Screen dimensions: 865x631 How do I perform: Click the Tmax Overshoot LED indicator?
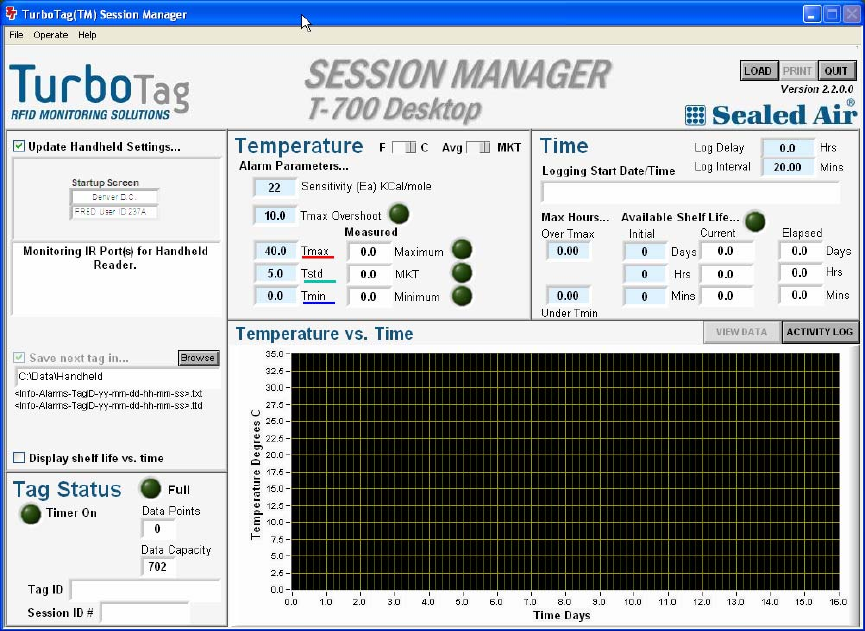pos(399,214)
